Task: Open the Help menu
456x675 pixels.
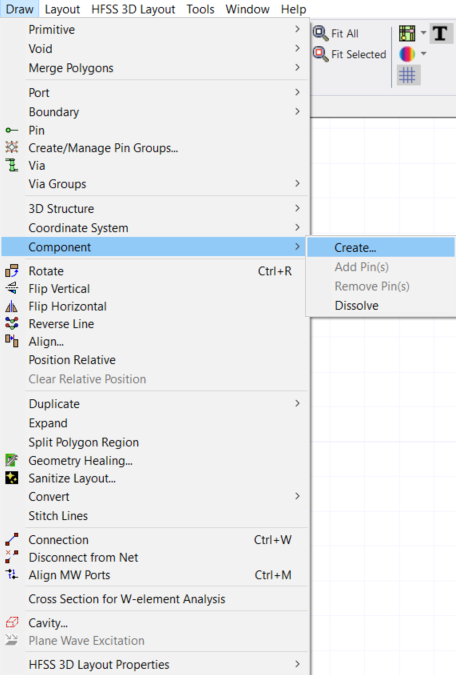Action: (x=294, y=9)
